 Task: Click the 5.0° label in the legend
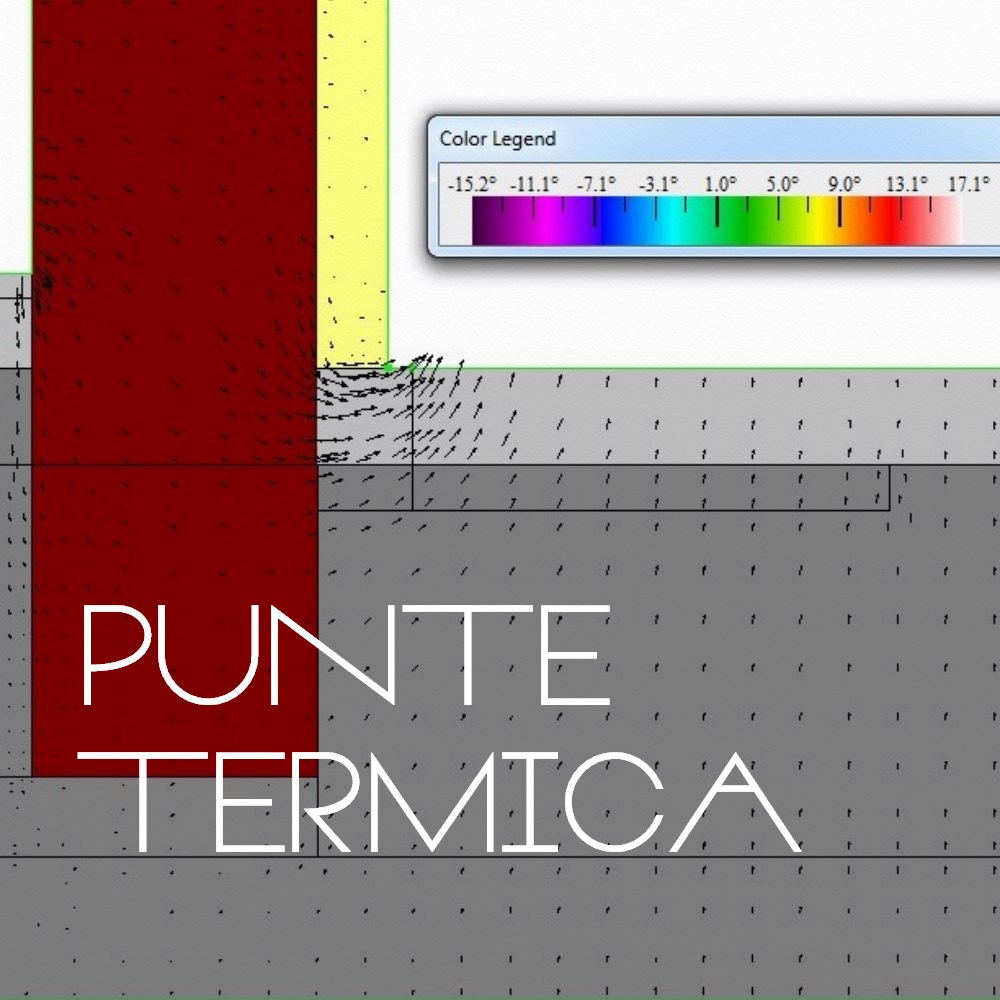[783, 184]
